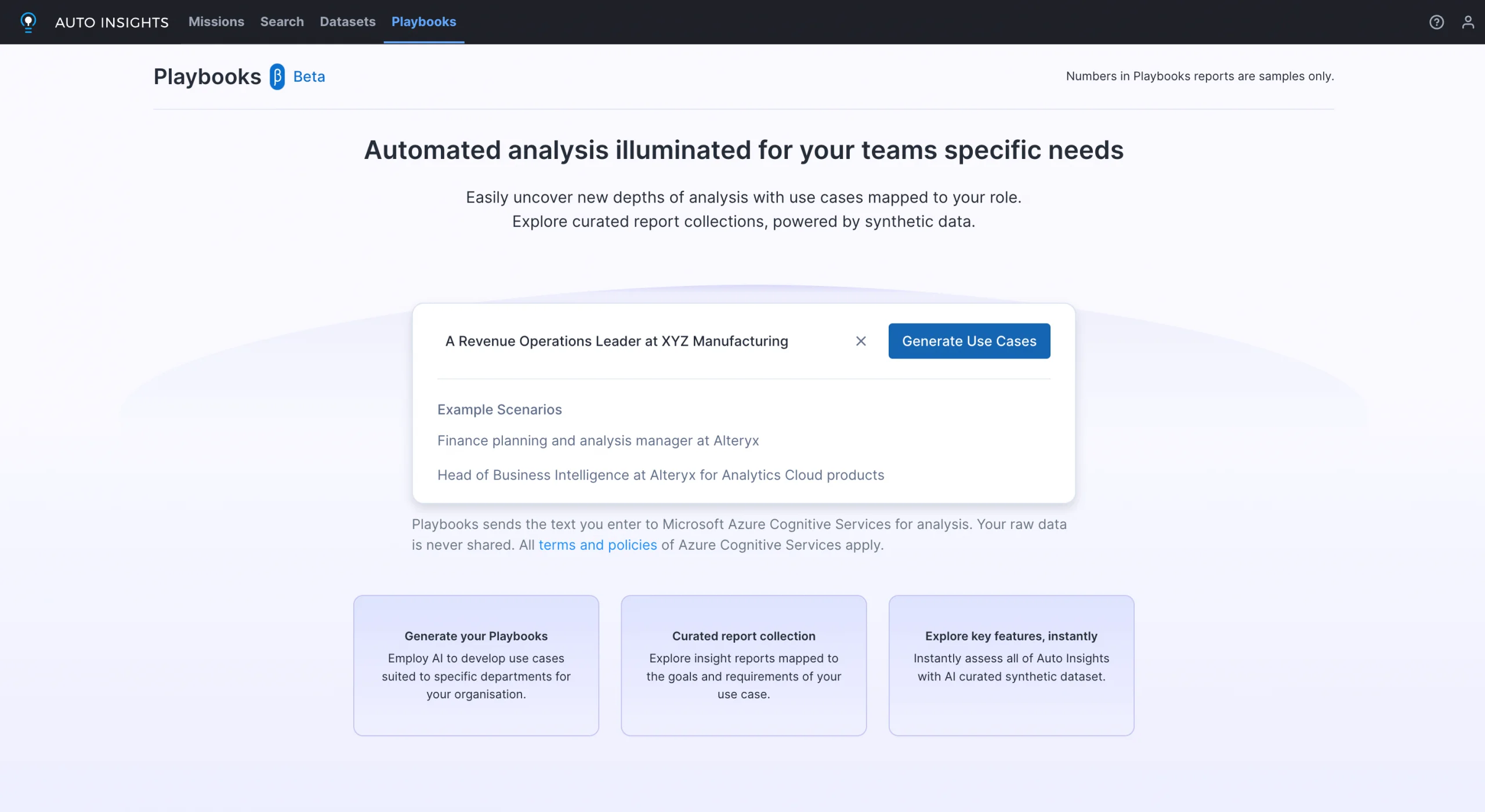This screenshot has width=1485, height=812.
Task: Switch to the Search tab
Action: click(282, 22)
